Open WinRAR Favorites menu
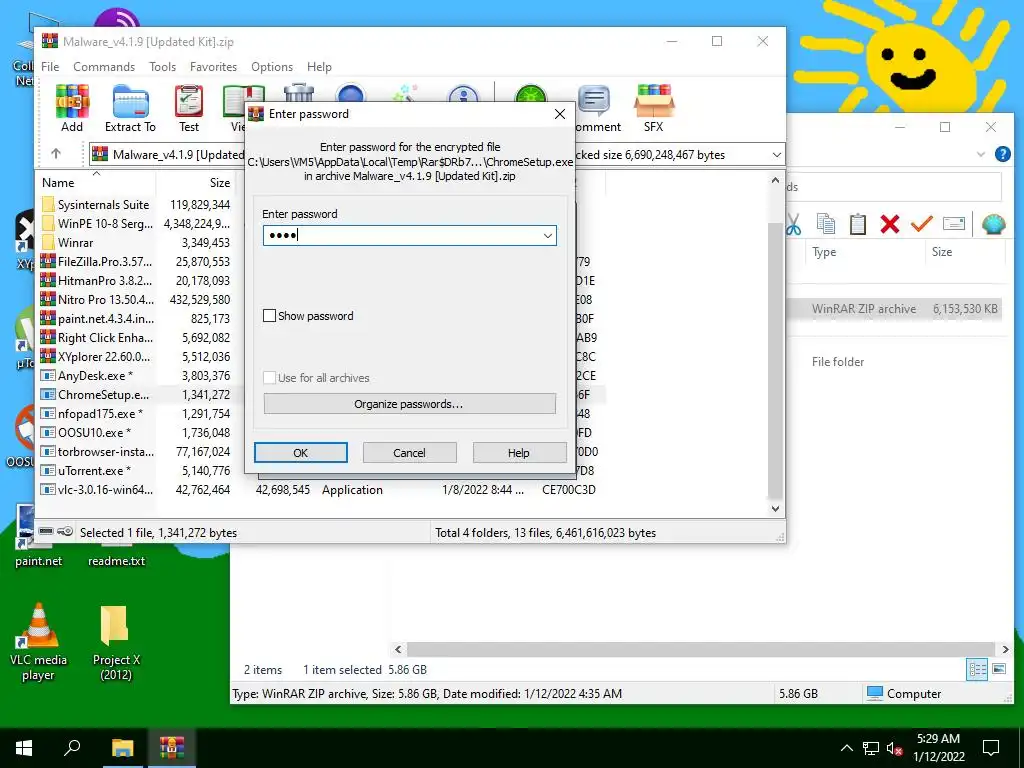 (214, 67)
